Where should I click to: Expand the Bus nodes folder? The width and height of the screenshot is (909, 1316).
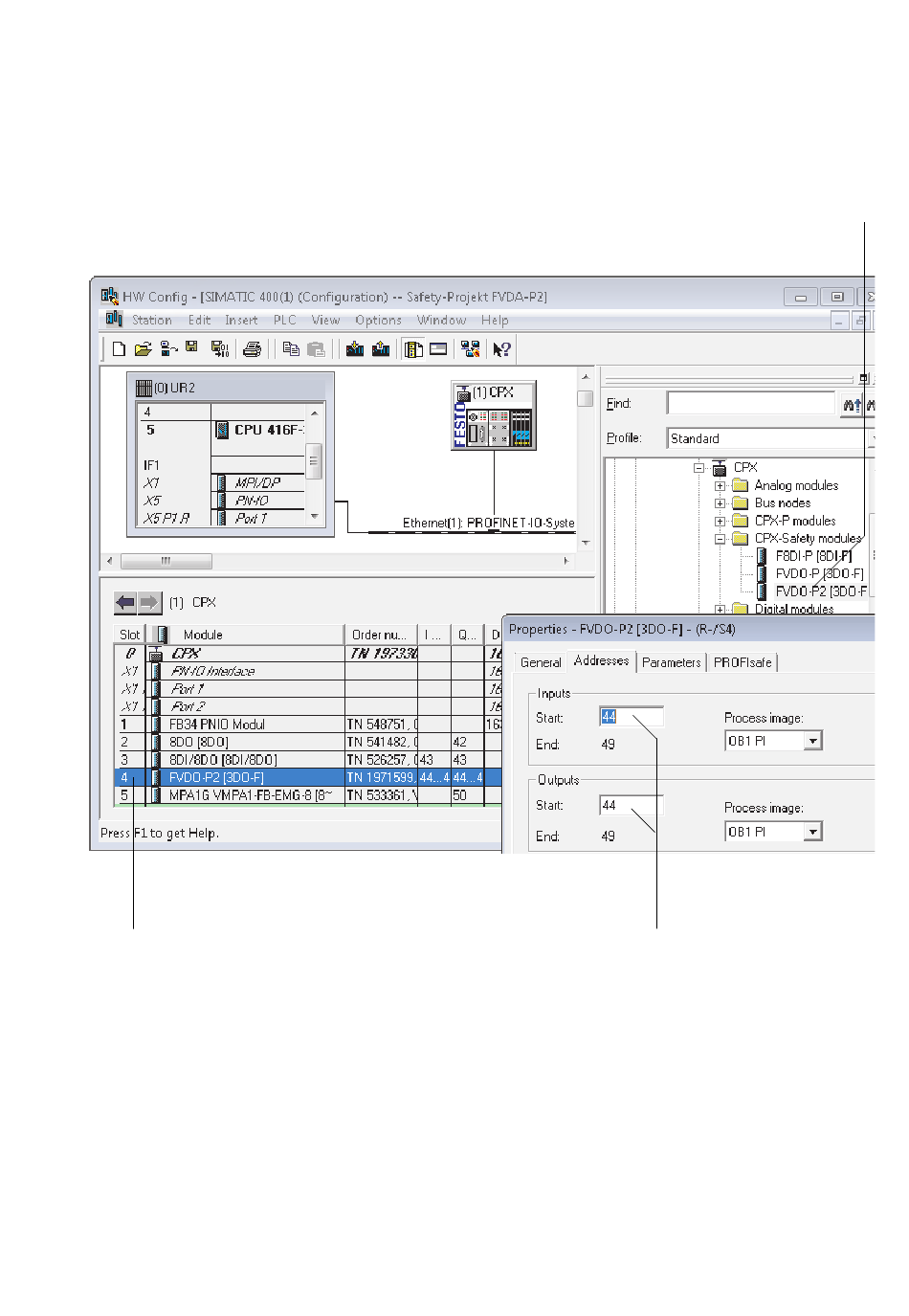[721, 503]
